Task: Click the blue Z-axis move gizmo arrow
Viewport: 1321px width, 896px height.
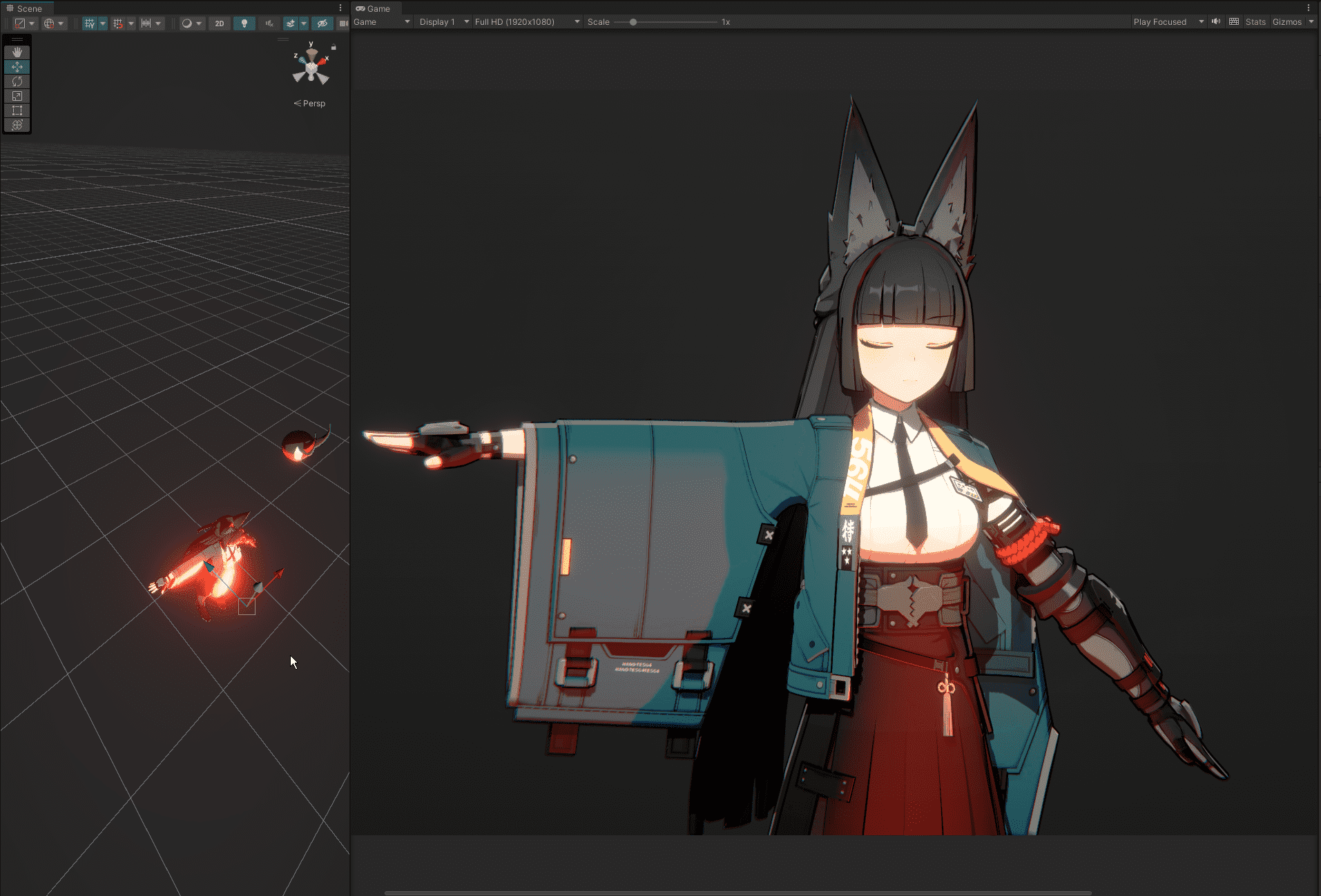Action: (209, 567)
